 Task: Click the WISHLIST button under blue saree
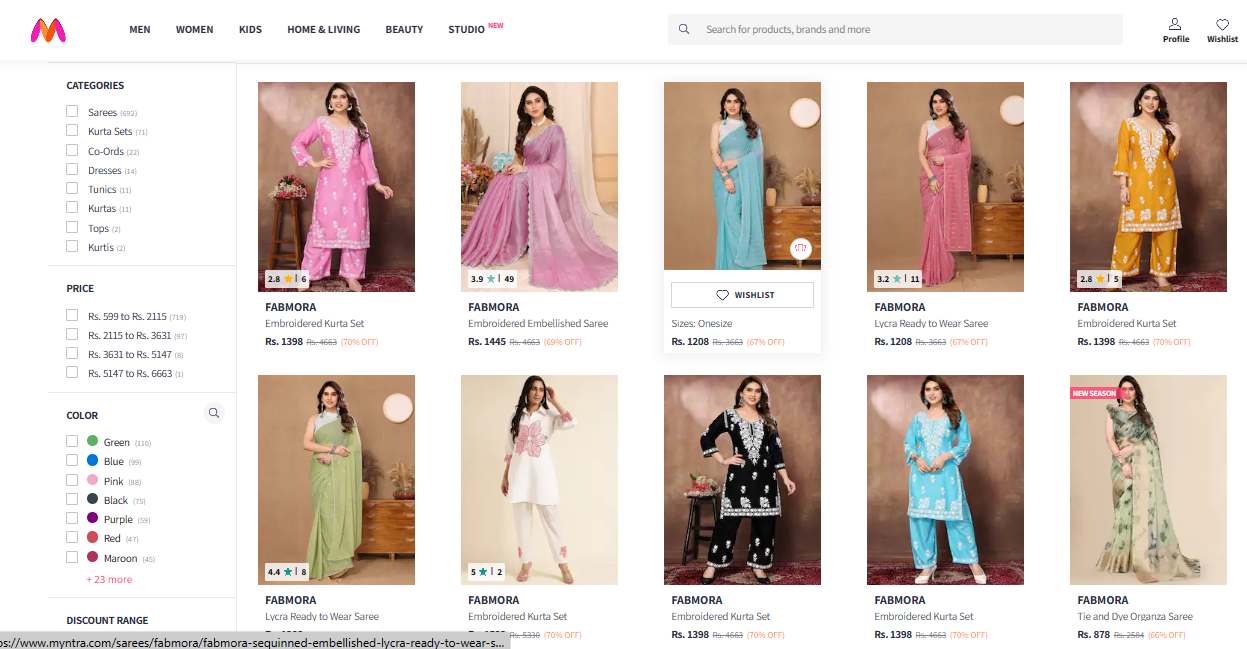click(x=742, y=295)
